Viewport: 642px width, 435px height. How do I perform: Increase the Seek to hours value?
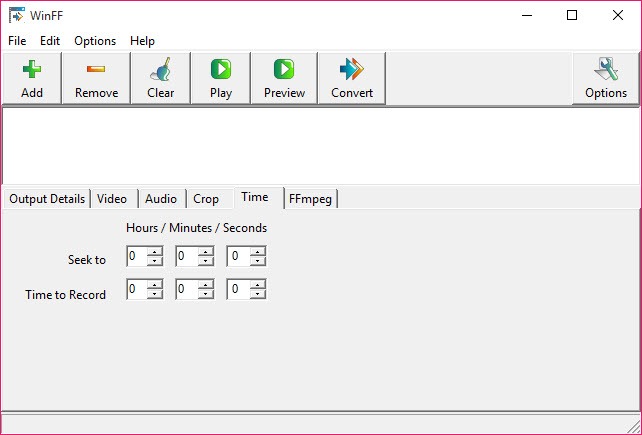pyautogui.click(x=155, y=252)
